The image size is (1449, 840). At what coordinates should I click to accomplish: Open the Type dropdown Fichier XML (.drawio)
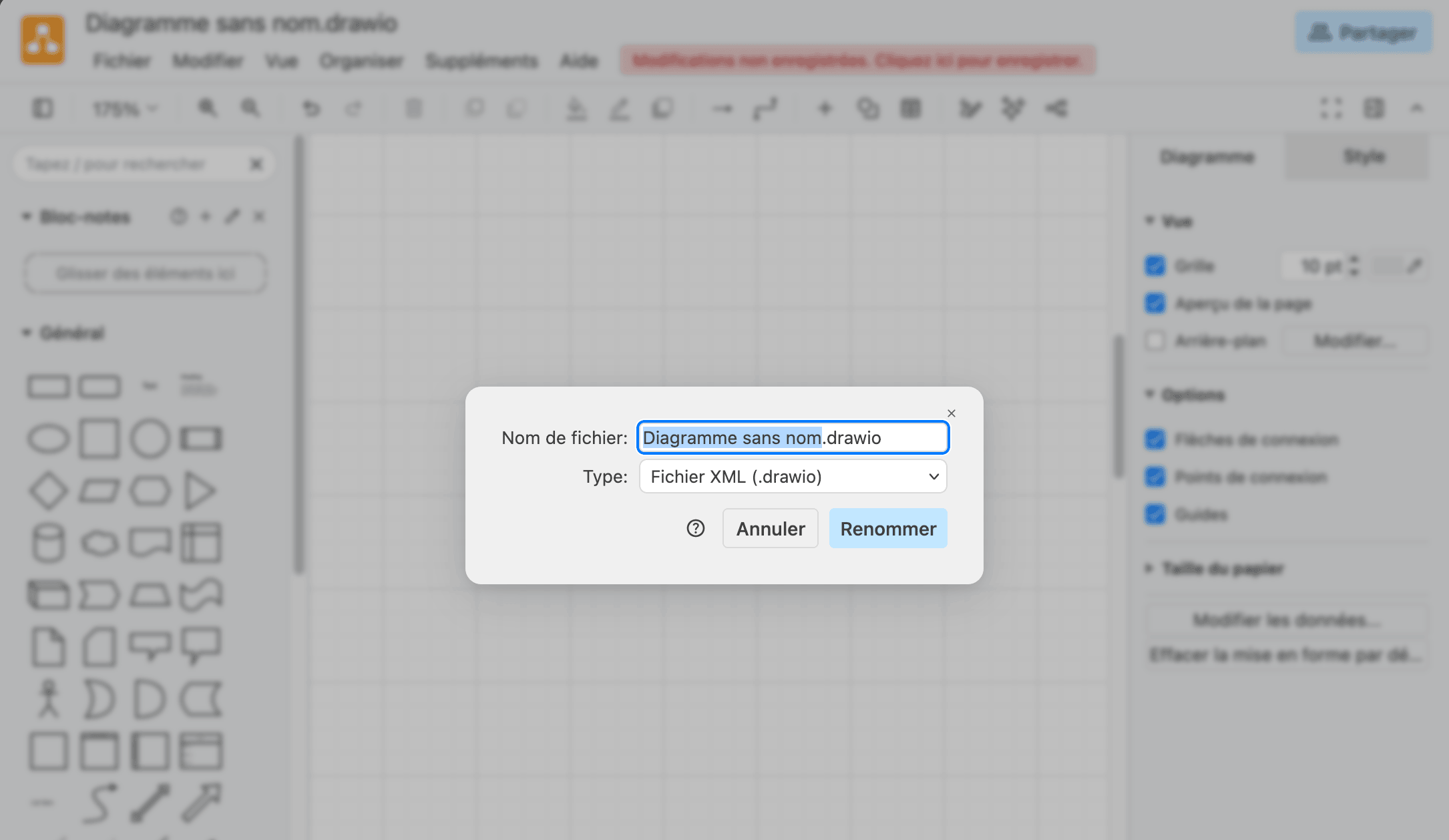[793, 476]
